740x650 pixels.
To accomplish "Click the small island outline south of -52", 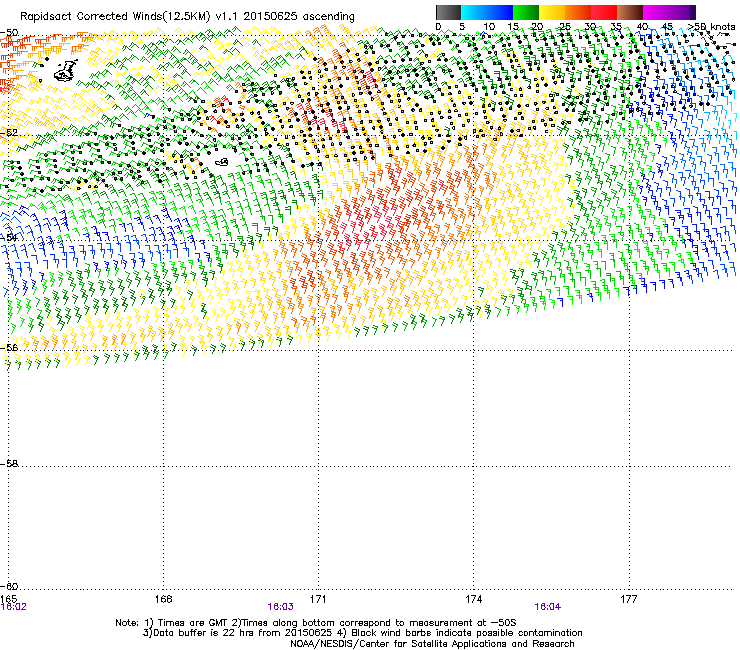I will [222, 162].
